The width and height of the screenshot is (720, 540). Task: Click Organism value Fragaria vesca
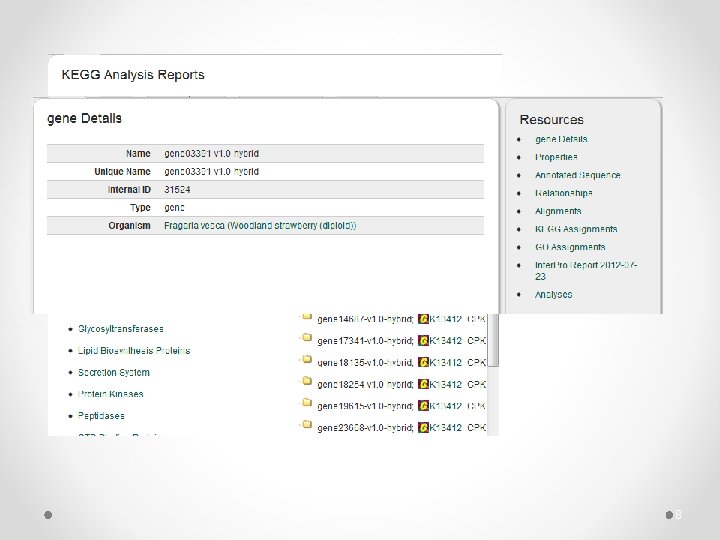click(x=260, y=225)
